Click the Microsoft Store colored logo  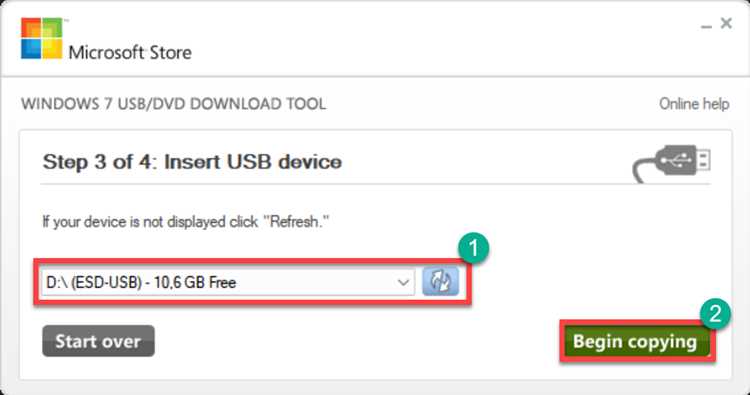[42, 38]
